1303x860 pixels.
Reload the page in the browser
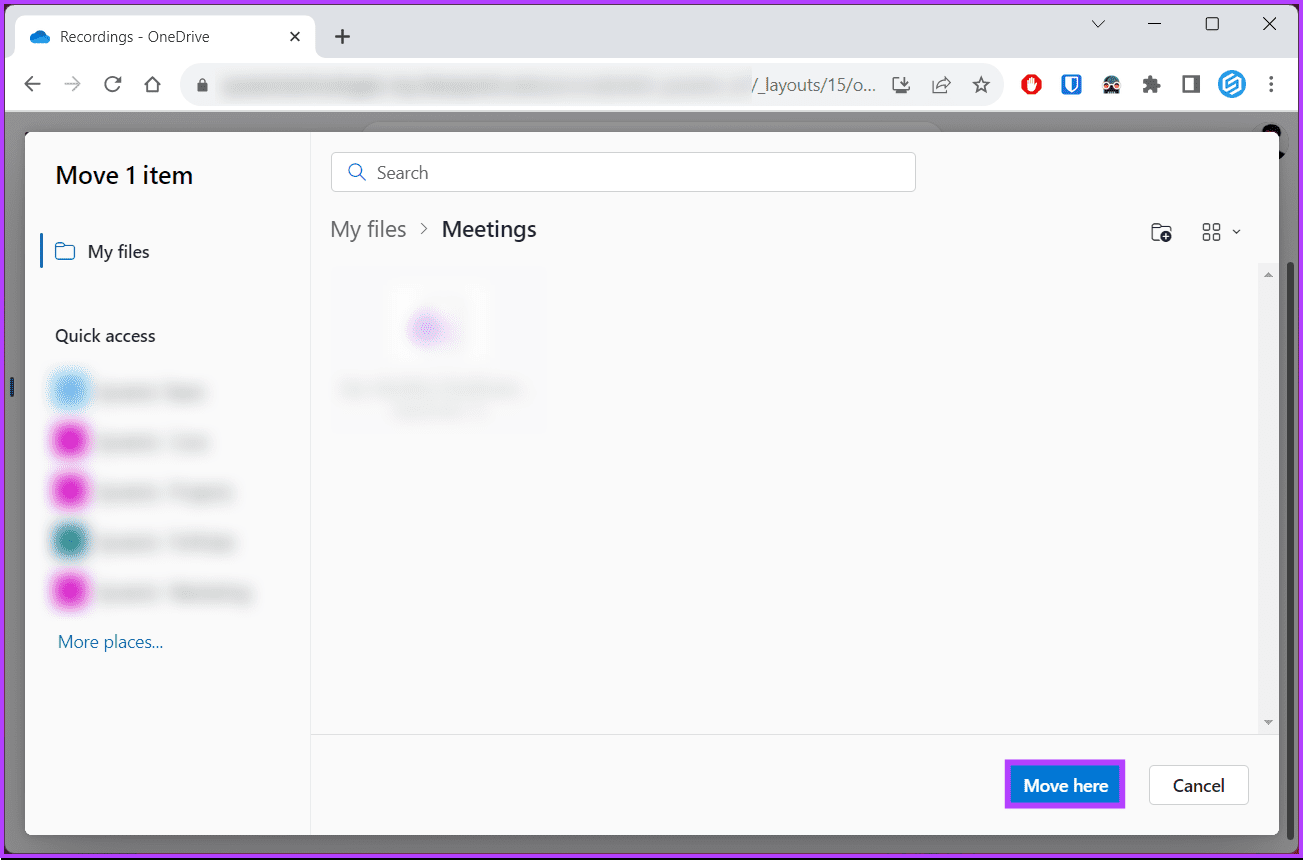click(112, 85)
